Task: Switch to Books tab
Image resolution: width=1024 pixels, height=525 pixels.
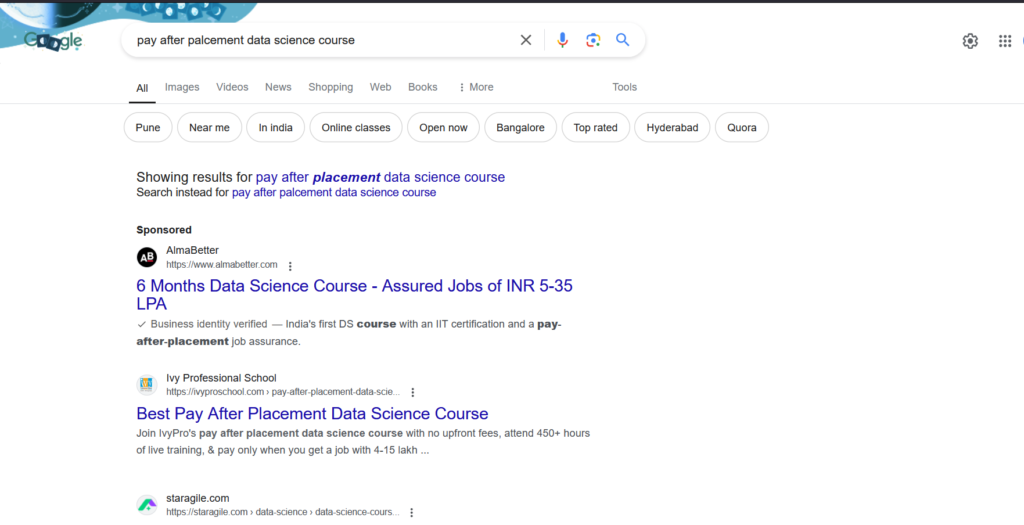Action: (423, 87)
